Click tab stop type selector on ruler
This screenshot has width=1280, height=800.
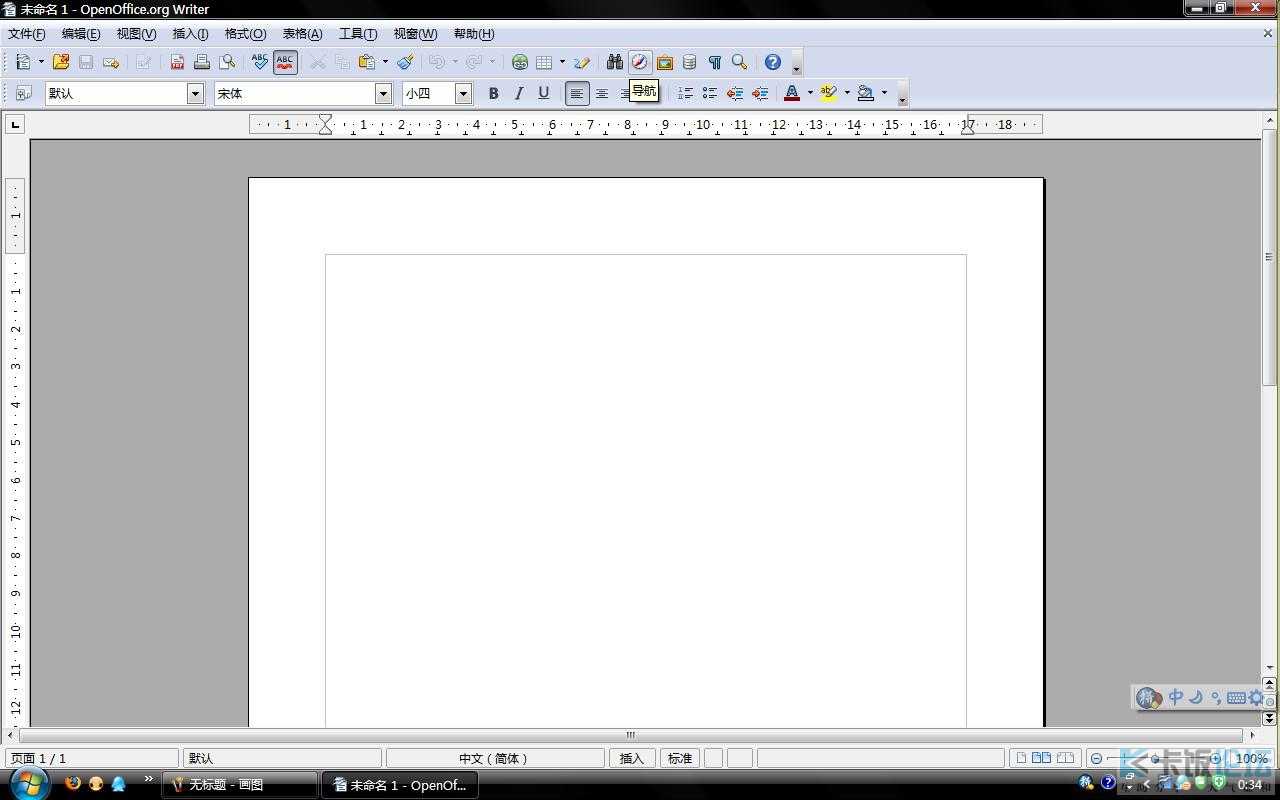click(x=15, y=124)
